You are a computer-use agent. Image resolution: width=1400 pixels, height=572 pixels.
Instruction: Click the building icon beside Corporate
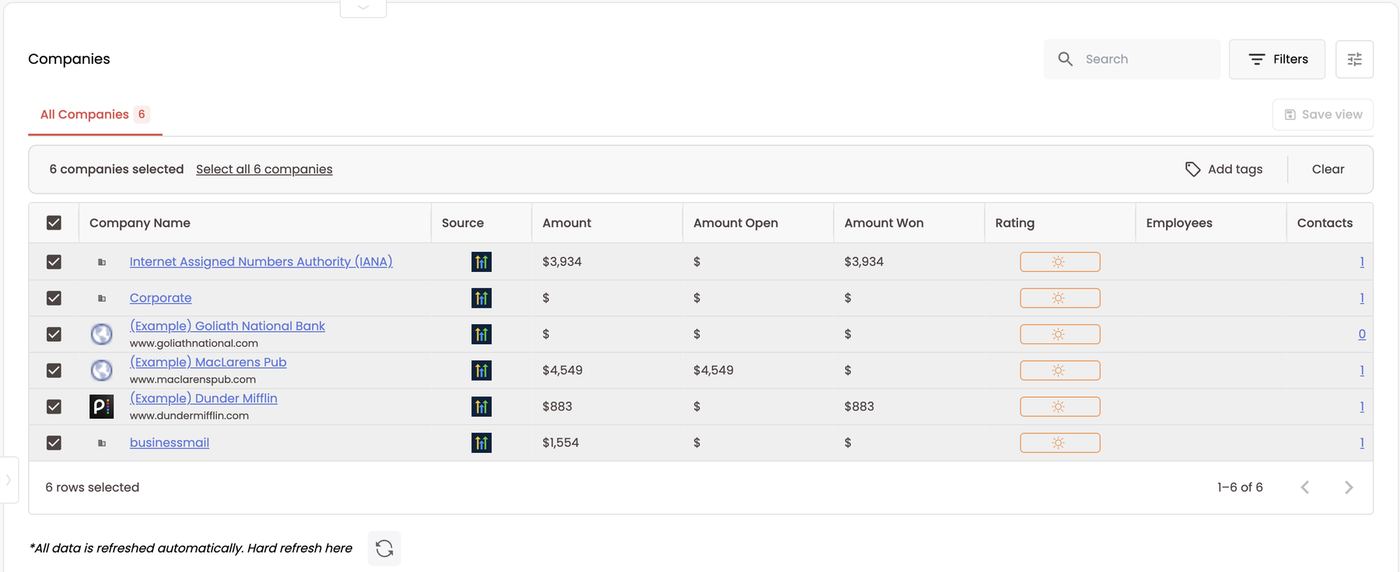(101, 298)
